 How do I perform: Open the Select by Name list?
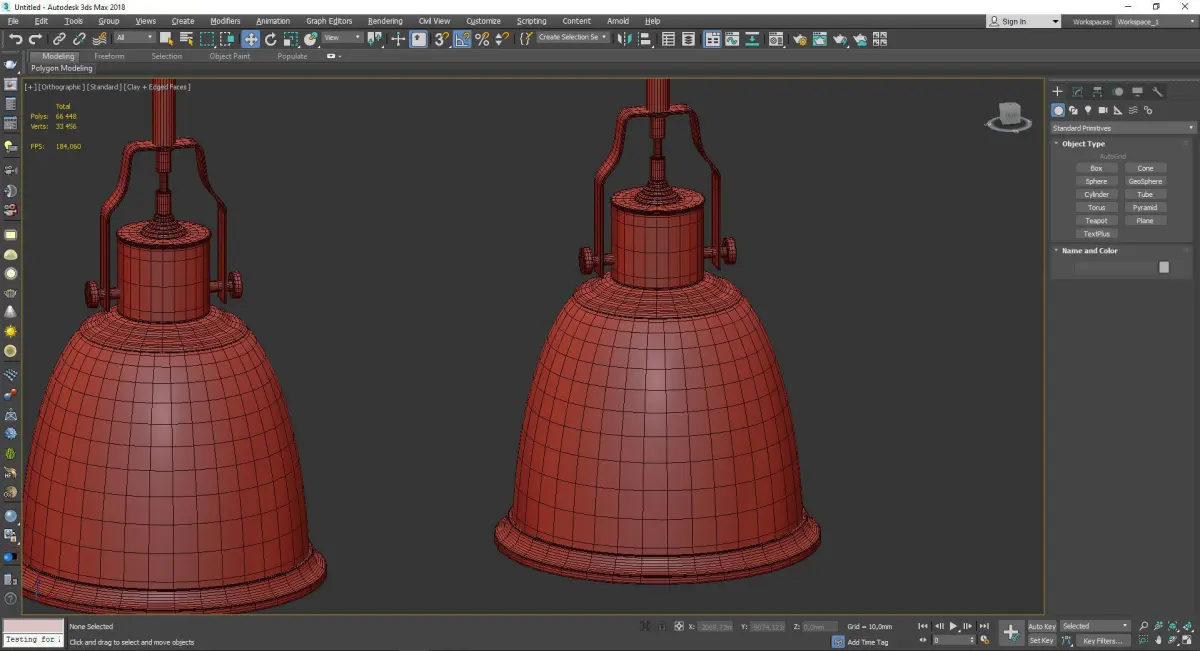point(186,39)
